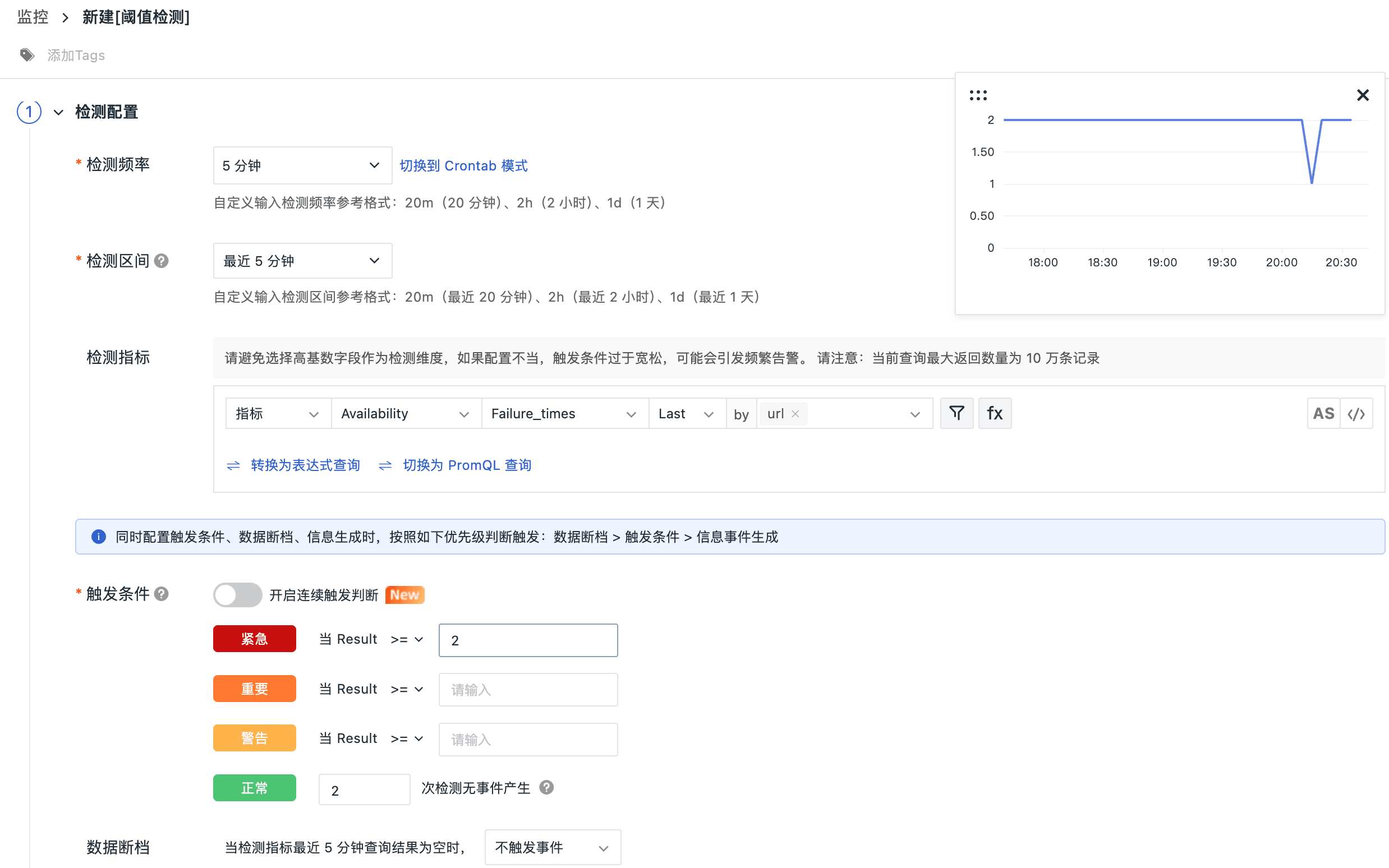This screenshot has height=868, width=1389.
Task: Open the >= operator dropdown for 重要
Action: coord(407,689)
